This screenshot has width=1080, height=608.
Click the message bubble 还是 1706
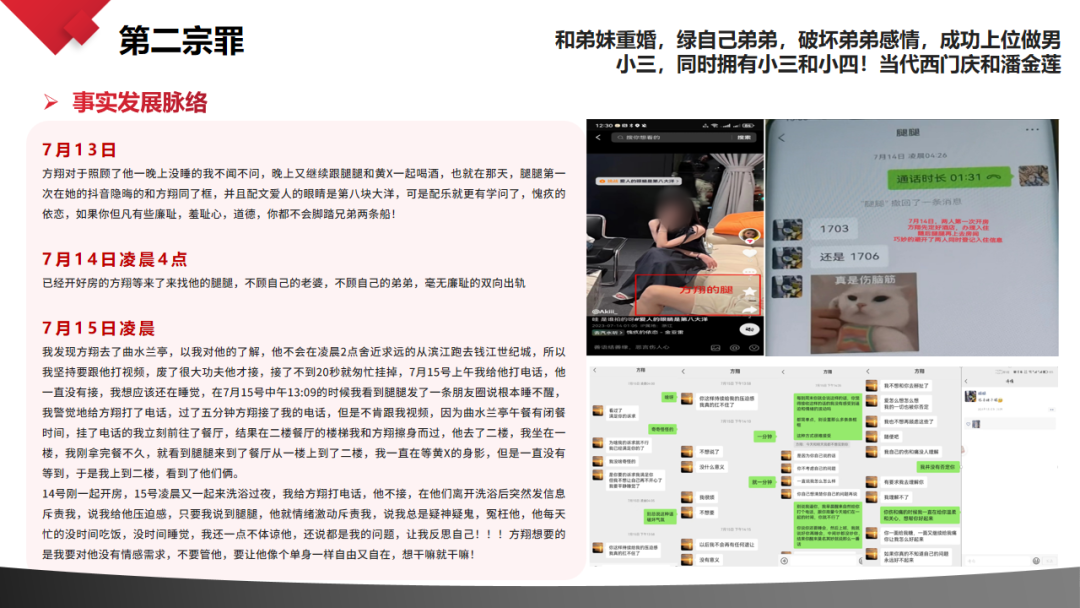(849, 256)
